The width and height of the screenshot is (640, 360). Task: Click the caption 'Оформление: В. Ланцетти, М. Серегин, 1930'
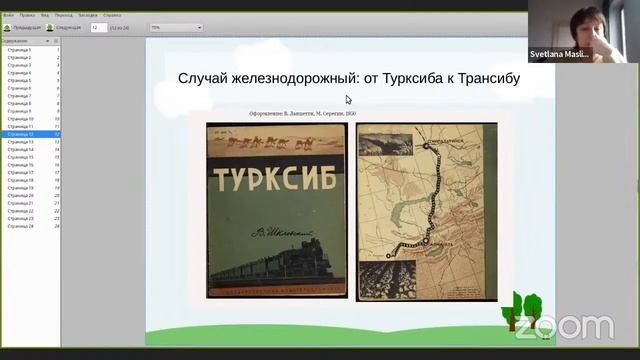(x=302, y=113)
